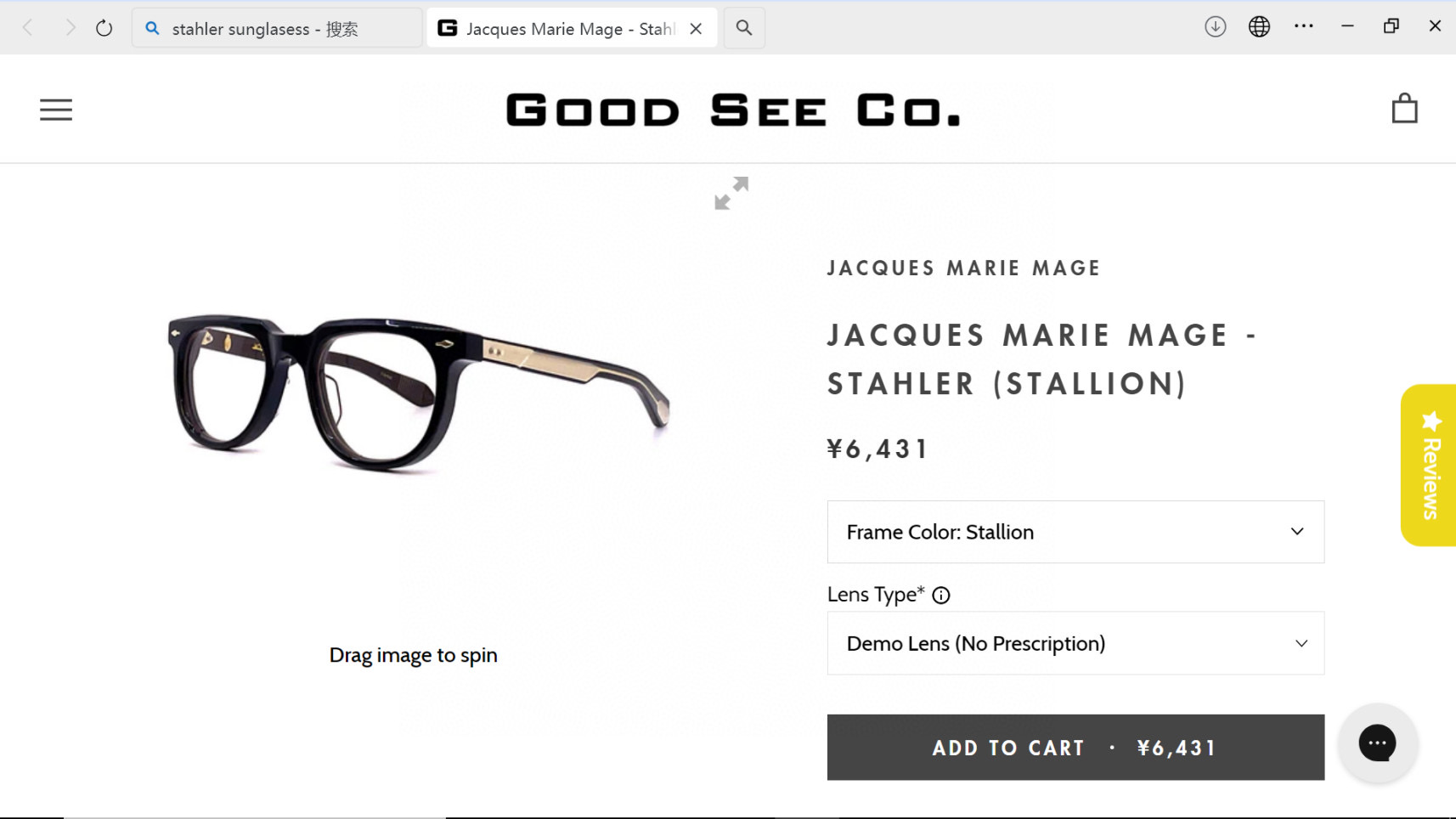Open the yellow Reviews side tab
Viewport: 1456px width, 819px height.
pos(1430,465)
